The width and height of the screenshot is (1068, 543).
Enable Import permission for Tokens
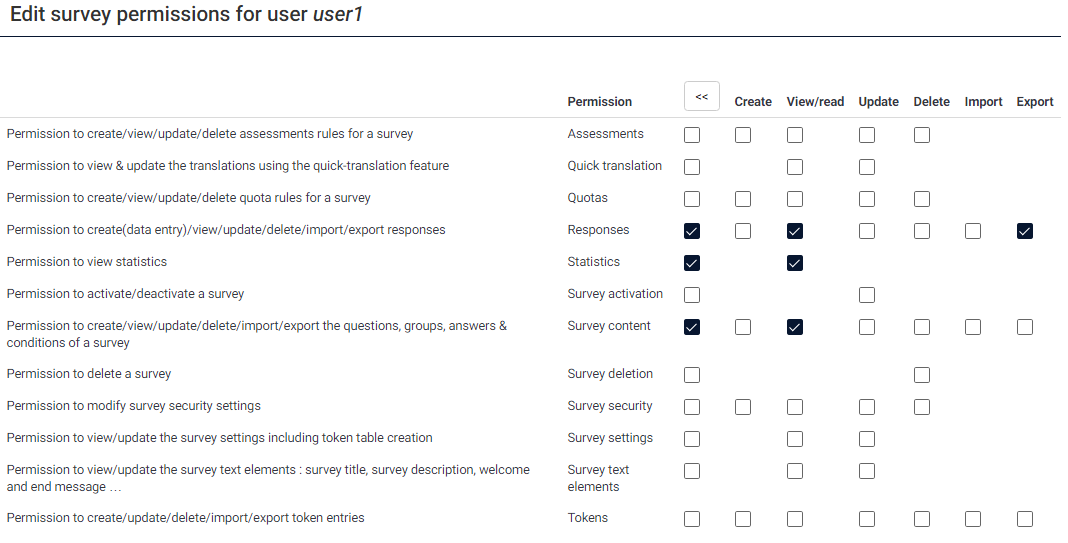[x=973, y=519]
